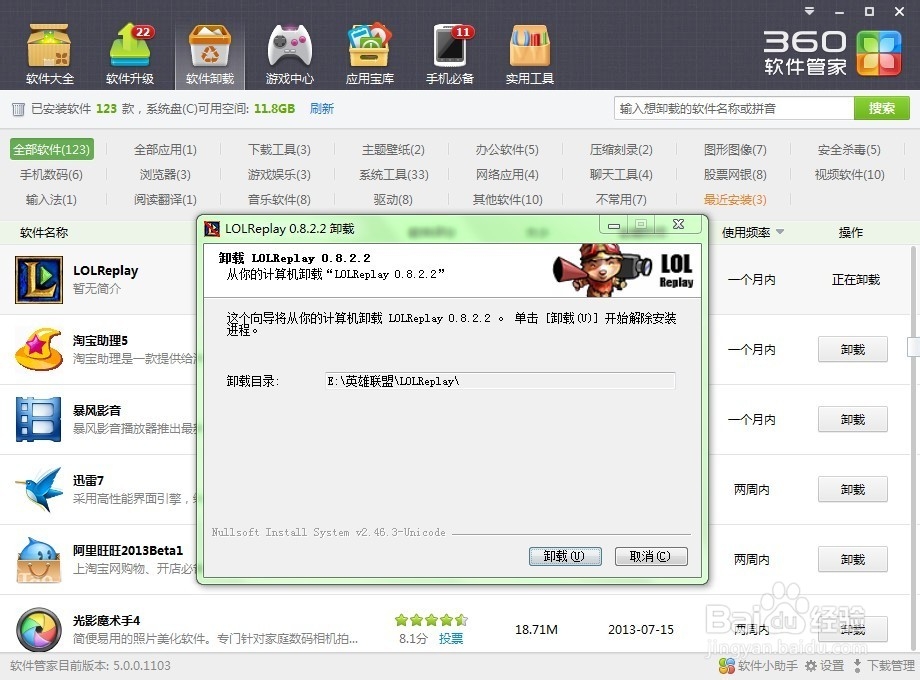Click the 光影魔术手4 icon
Screen dimensions: 920x680
(x=39, y=630)
